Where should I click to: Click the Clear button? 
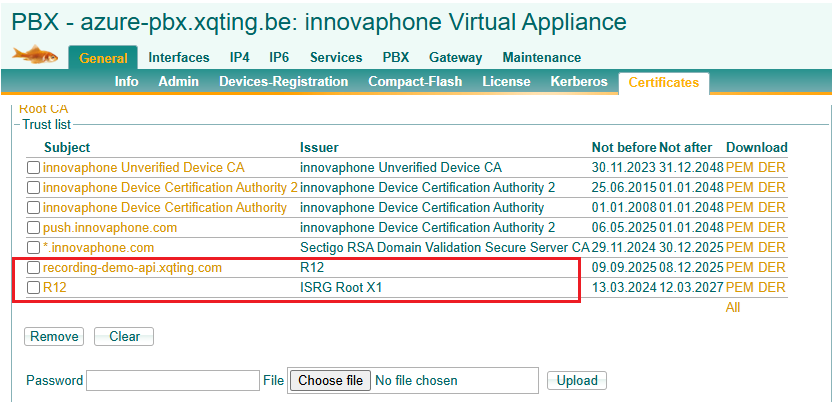(124, 337)
